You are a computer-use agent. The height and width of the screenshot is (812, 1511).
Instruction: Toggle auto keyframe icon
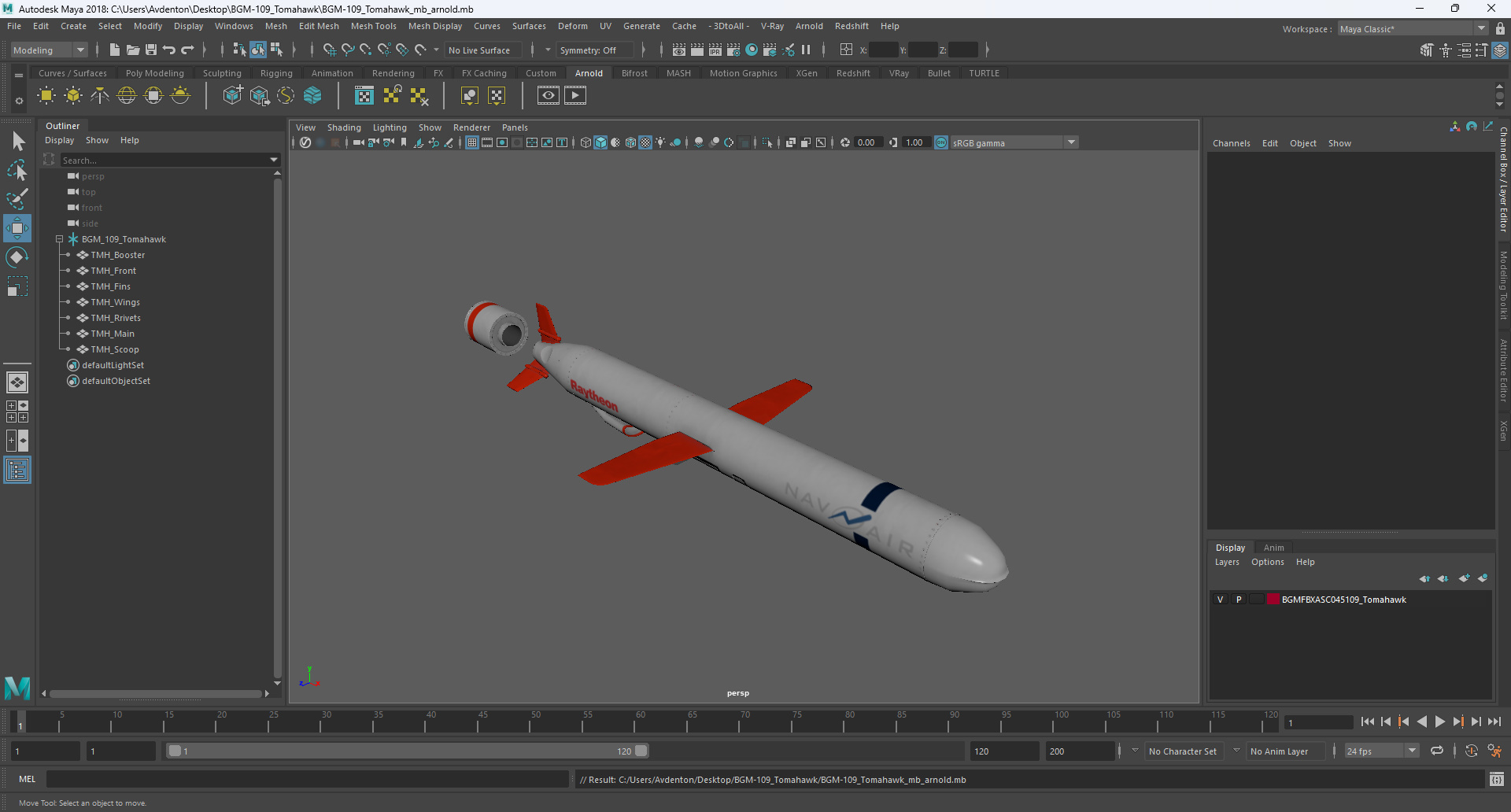pyautogui.click(x=1472, y=751)
